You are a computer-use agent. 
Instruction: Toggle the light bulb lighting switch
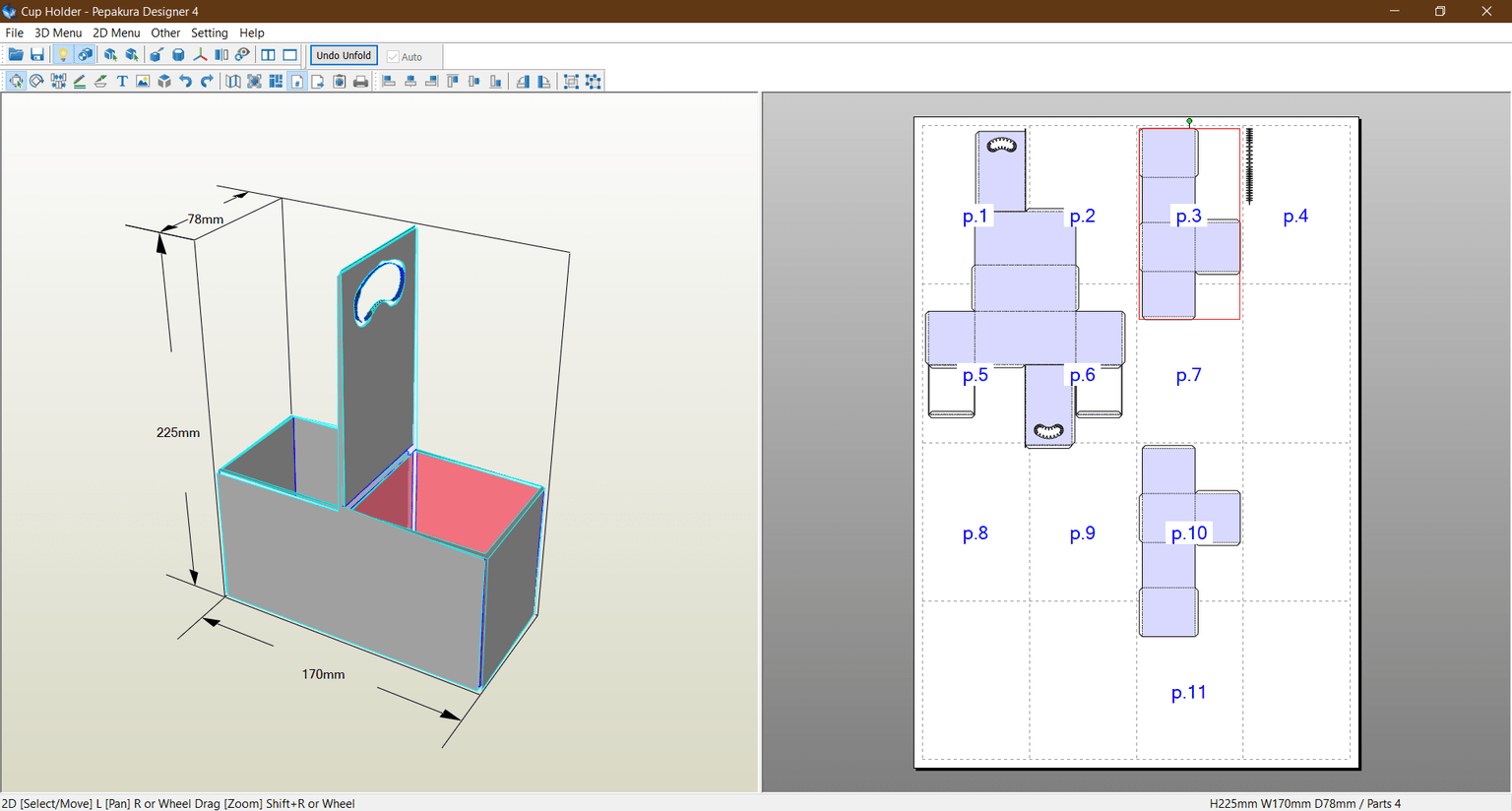tap(63, 55)
